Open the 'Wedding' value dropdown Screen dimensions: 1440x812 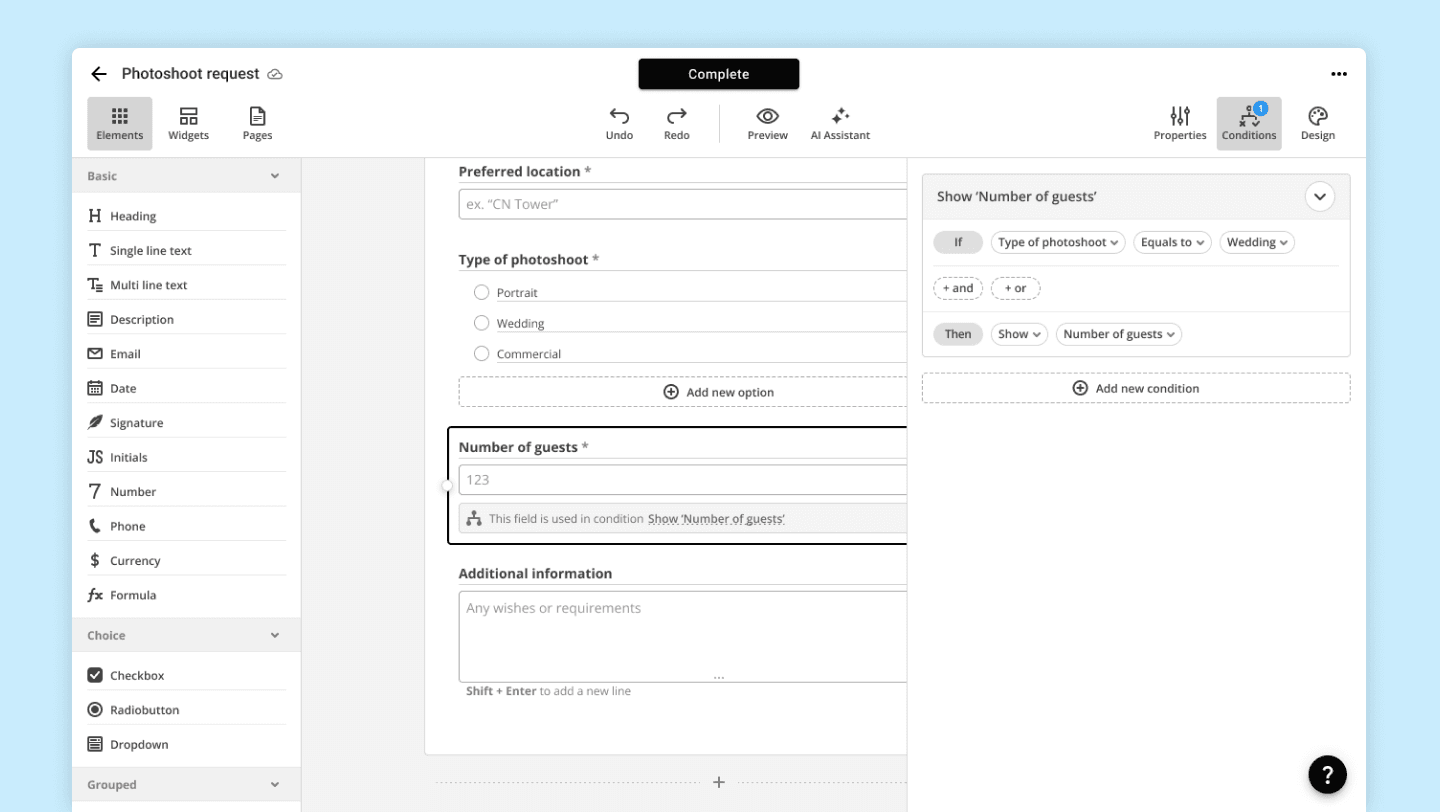tap(1257, 243)
